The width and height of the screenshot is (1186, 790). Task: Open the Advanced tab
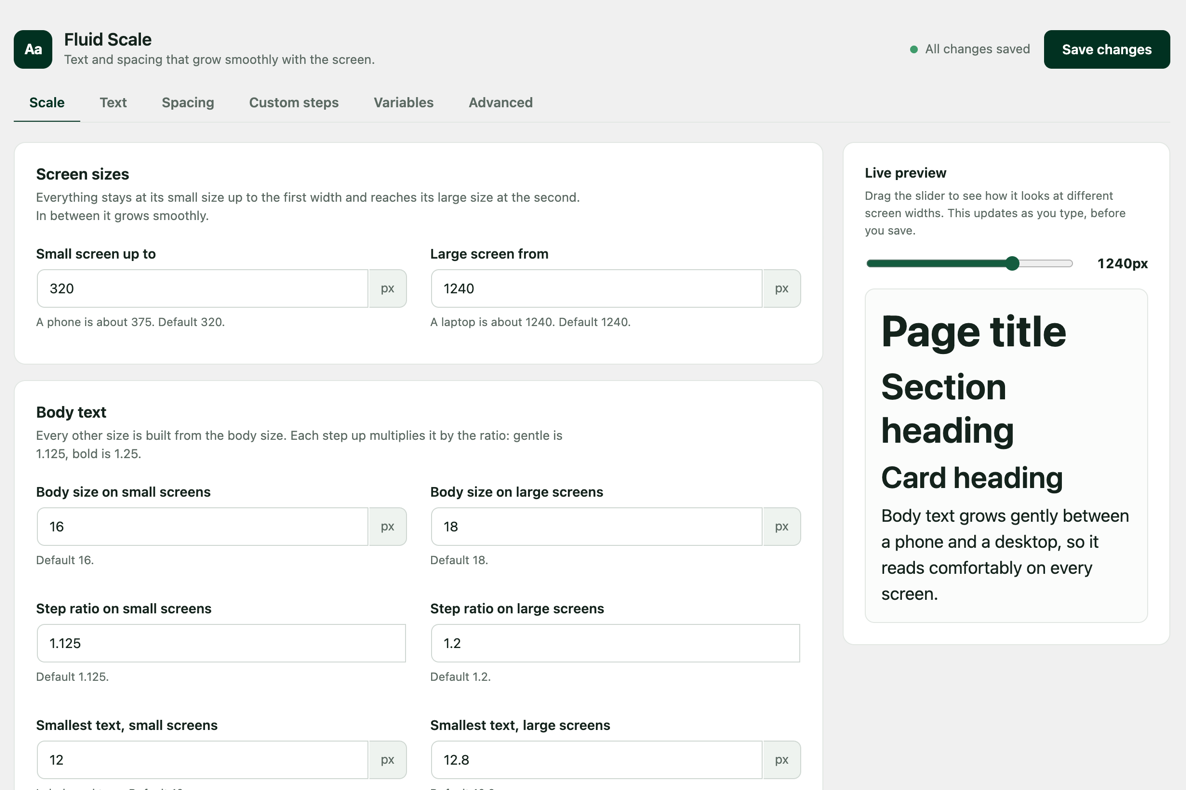pyautogui.click(x=500, y=102)
